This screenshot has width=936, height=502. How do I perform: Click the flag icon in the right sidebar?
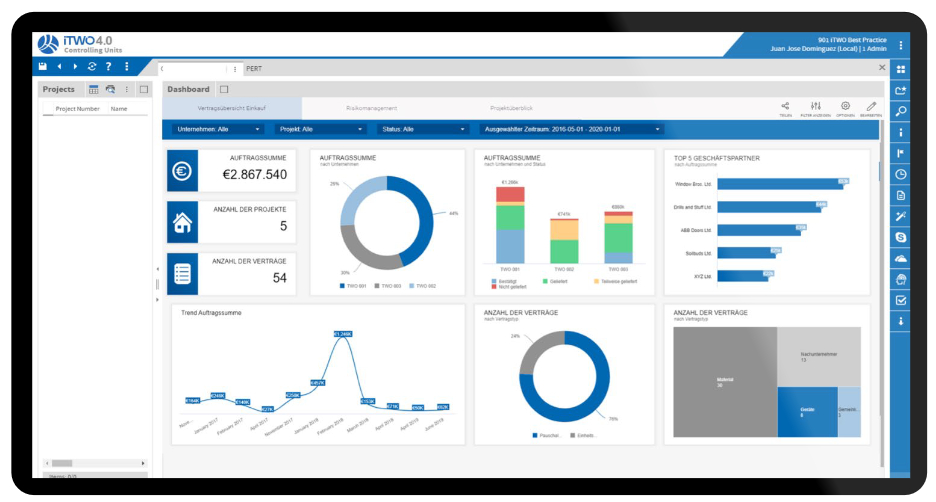point(901,153)
